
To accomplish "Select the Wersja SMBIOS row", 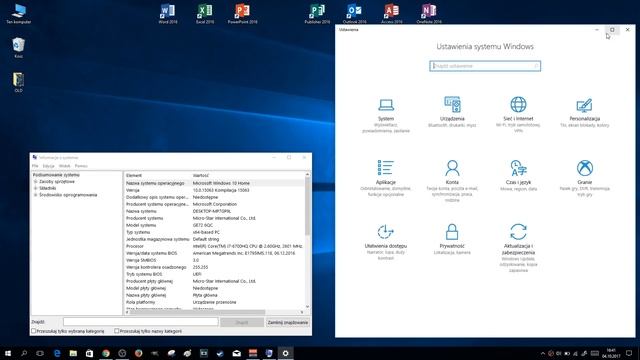I will pos(215,260).
